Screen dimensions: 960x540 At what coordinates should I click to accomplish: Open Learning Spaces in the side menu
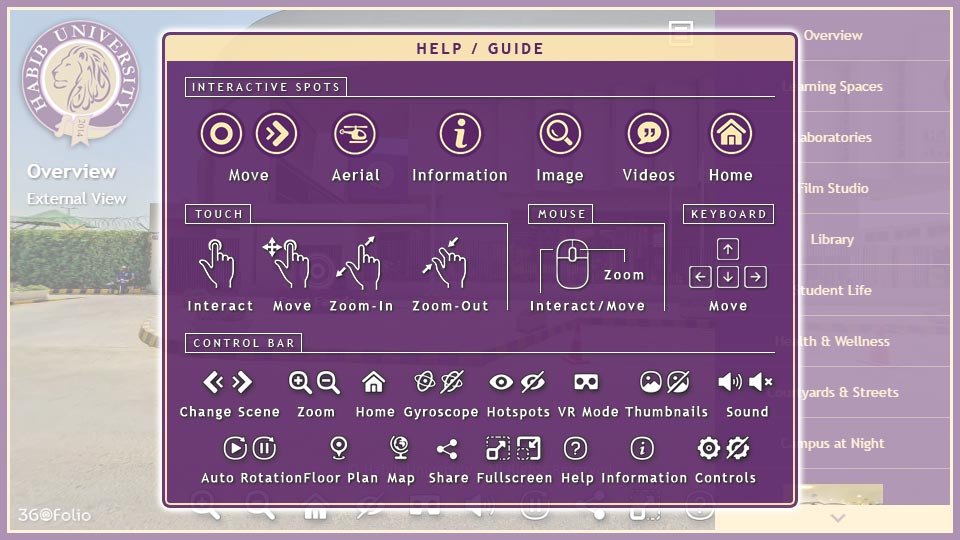(833, 86)
